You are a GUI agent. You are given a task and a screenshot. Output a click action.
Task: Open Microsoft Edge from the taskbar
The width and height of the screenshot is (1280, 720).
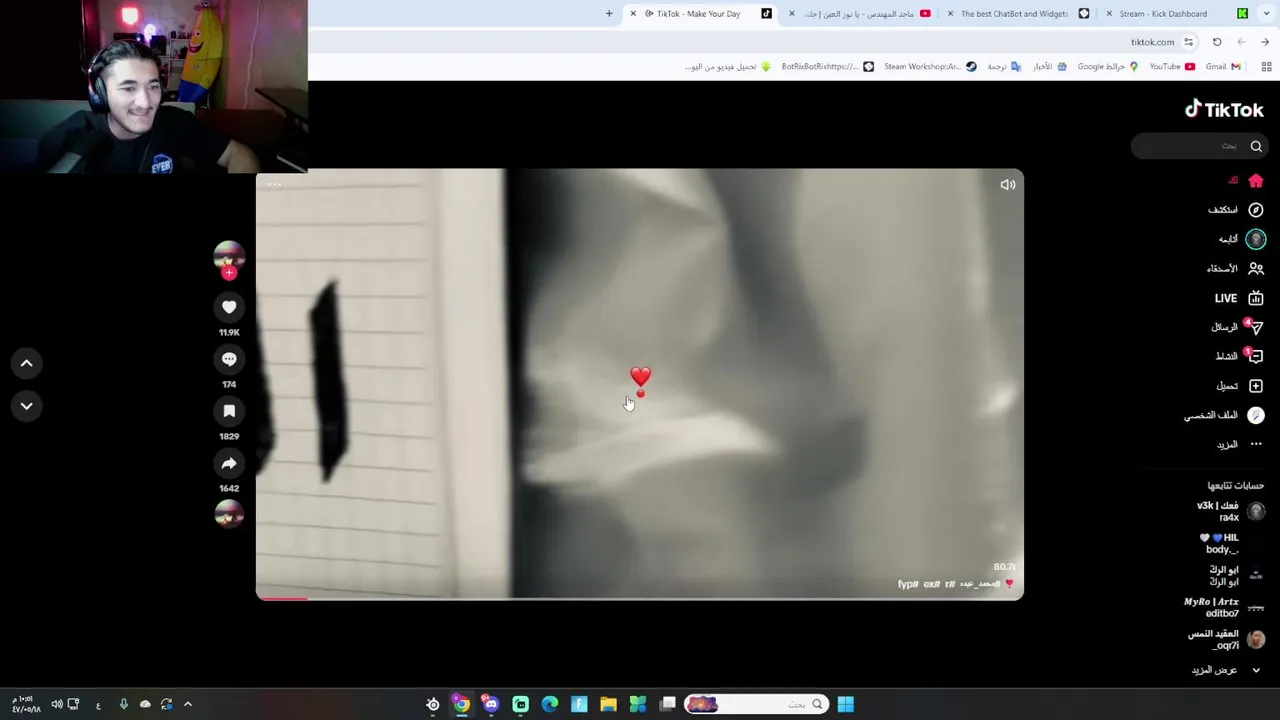pyautogui.click(x=549, y=704)
